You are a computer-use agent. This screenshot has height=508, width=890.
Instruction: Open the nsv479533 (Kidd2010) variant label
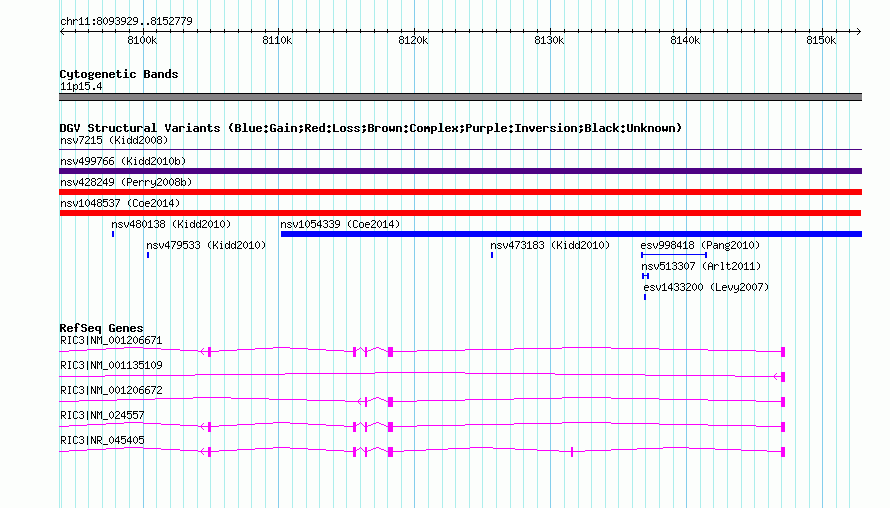pos(206,245)
